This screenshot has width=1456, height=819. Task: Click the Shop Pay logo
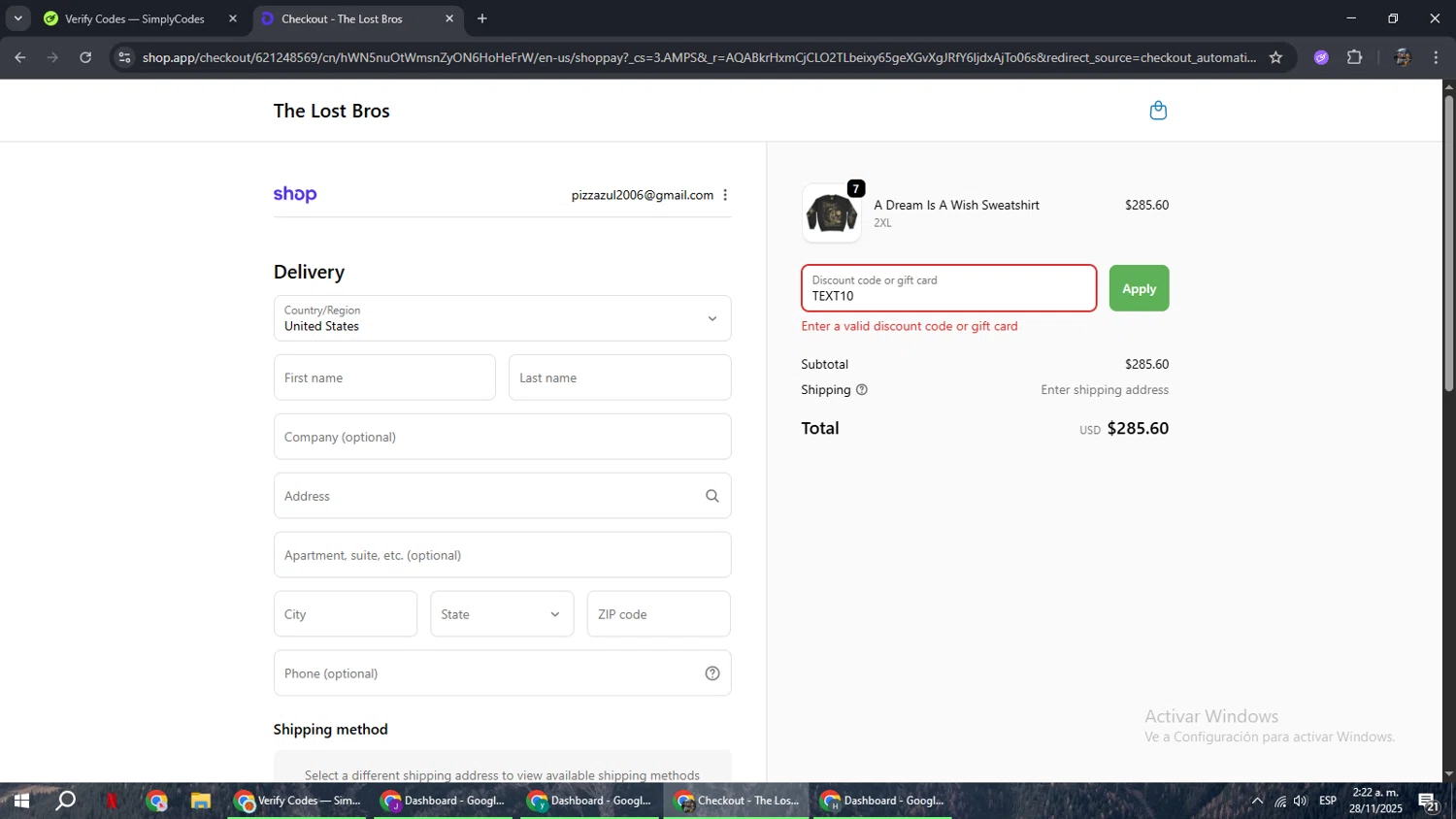point(295,194)
